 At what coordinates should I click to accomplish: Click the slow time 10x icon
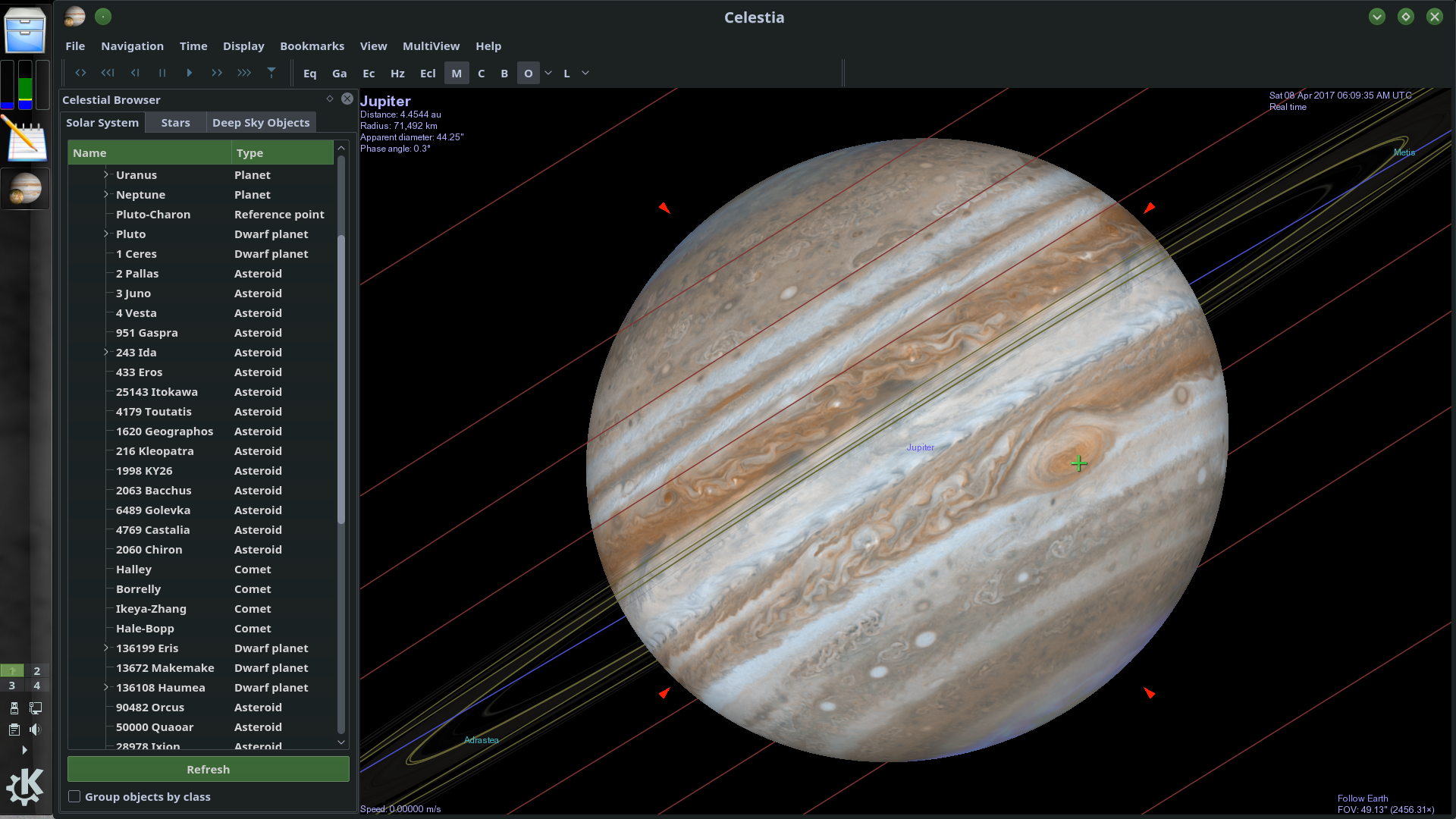pyautogui.click(x=108, y=73)
